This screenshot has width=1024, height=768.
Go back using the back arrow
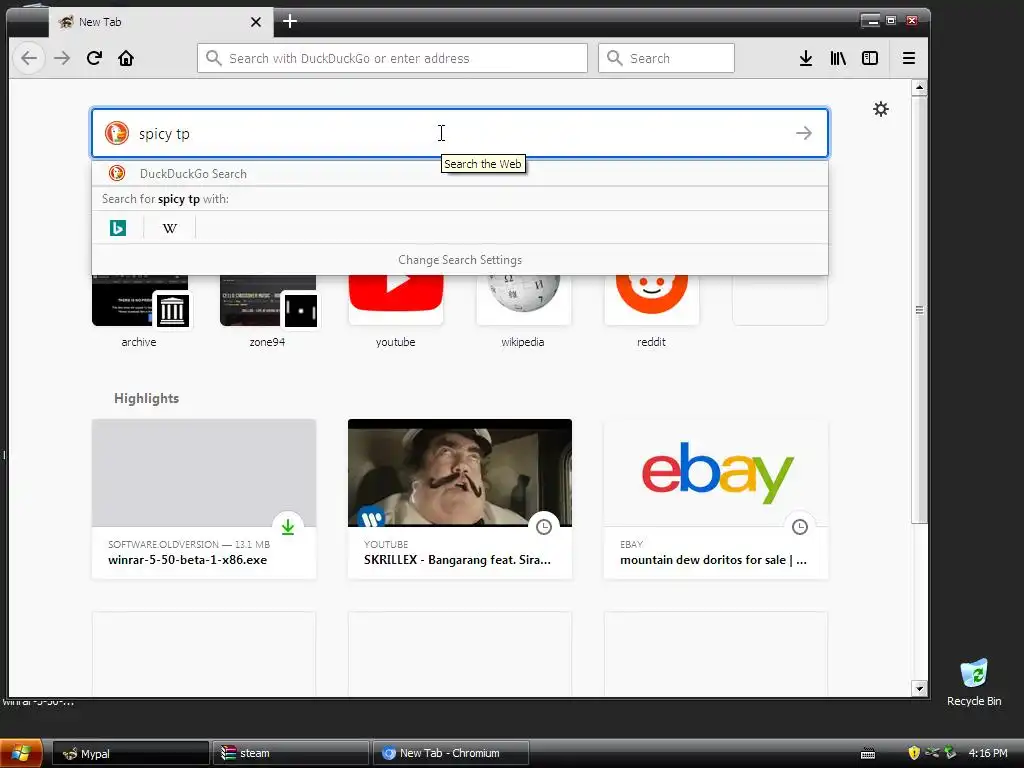[29, 58]
